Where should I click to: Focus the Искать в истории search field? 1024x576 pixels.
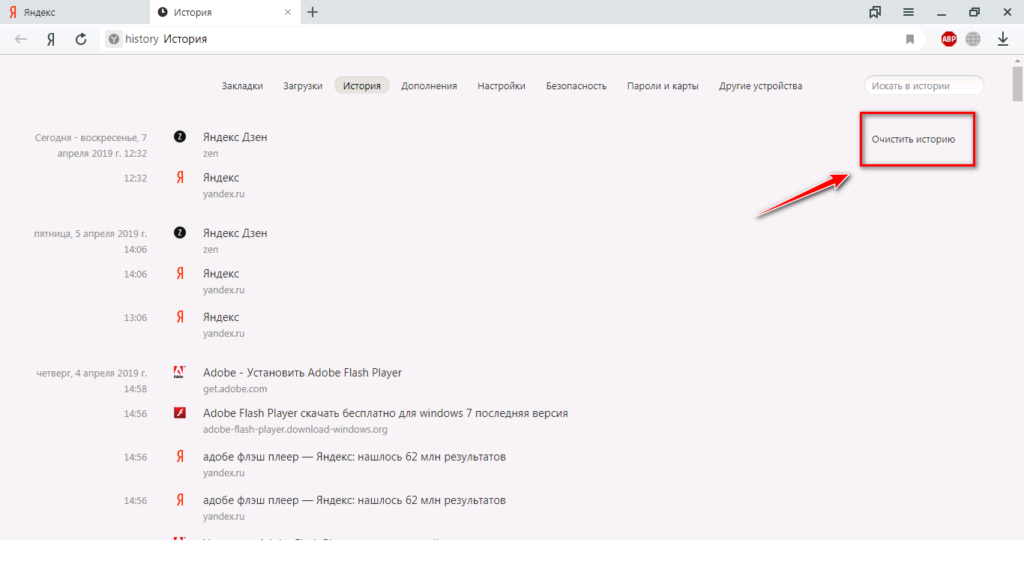coord(923,86)
